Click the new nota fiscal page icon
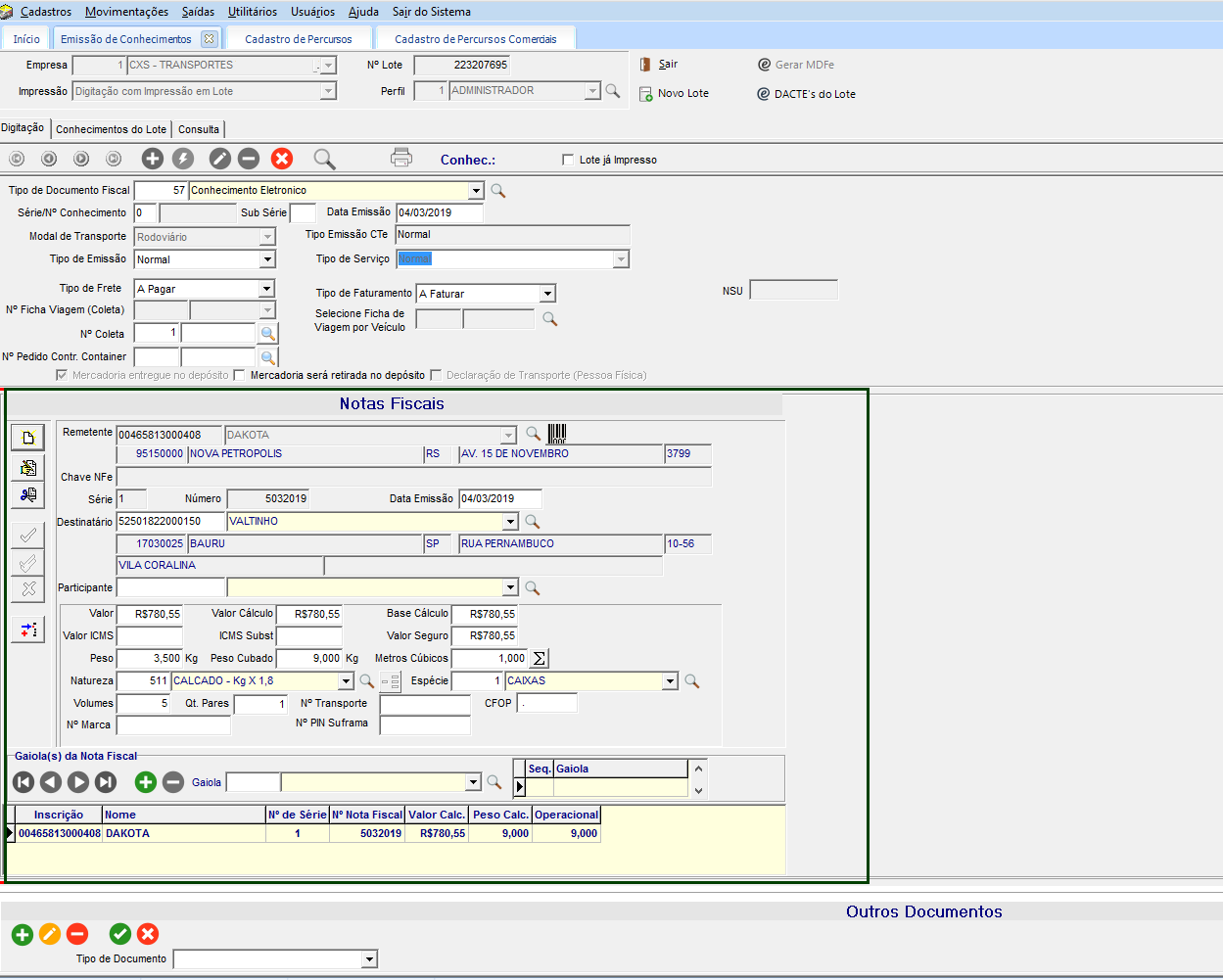The image size is (1223, 980). [x=28, y=438]
